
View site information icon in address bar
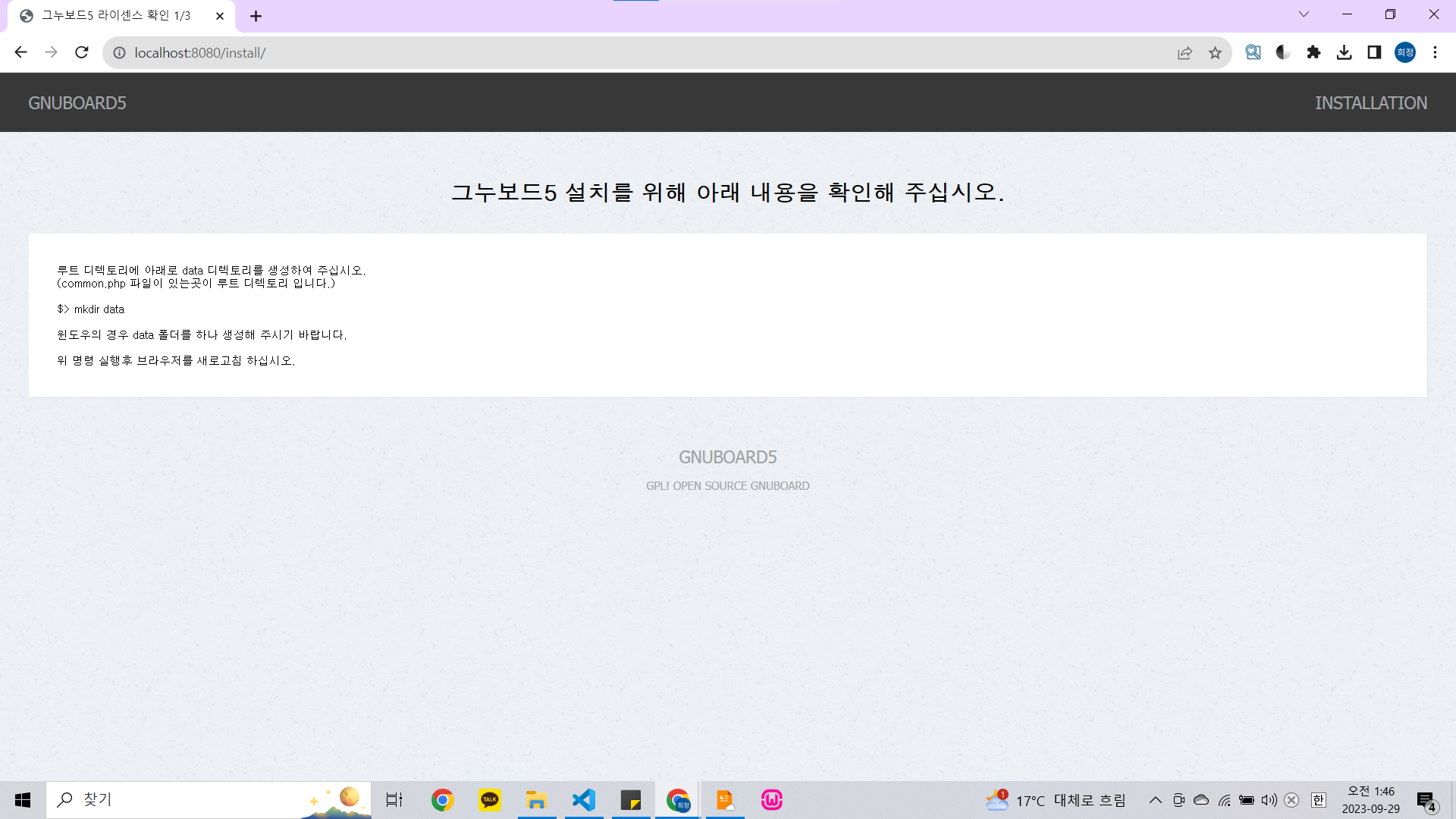coord(119,52)
